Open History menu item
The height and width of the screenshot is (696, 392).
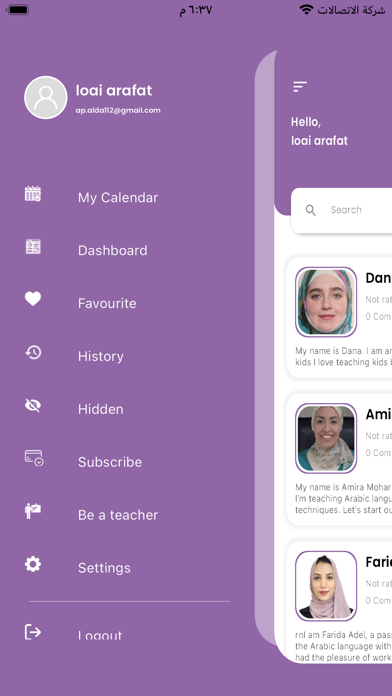(101, 356)
